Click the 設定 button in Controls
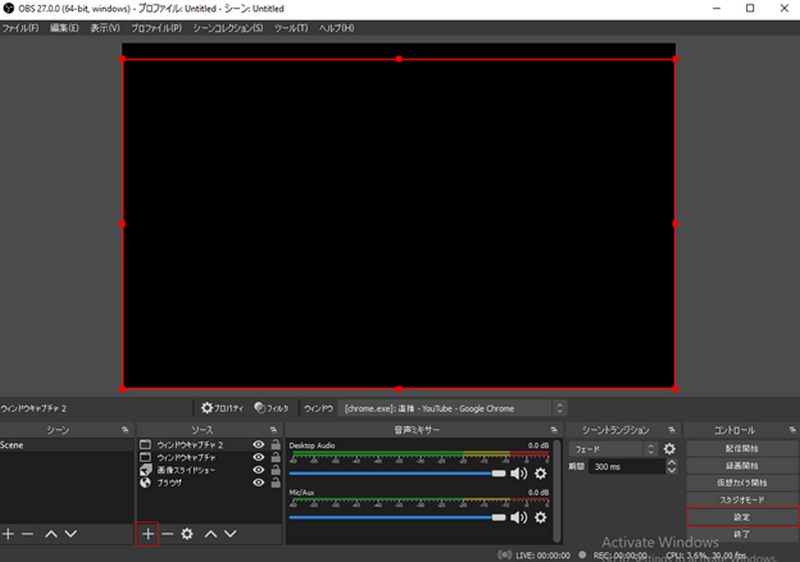This screenshot has width=800, height=562. tap(742, 517)
